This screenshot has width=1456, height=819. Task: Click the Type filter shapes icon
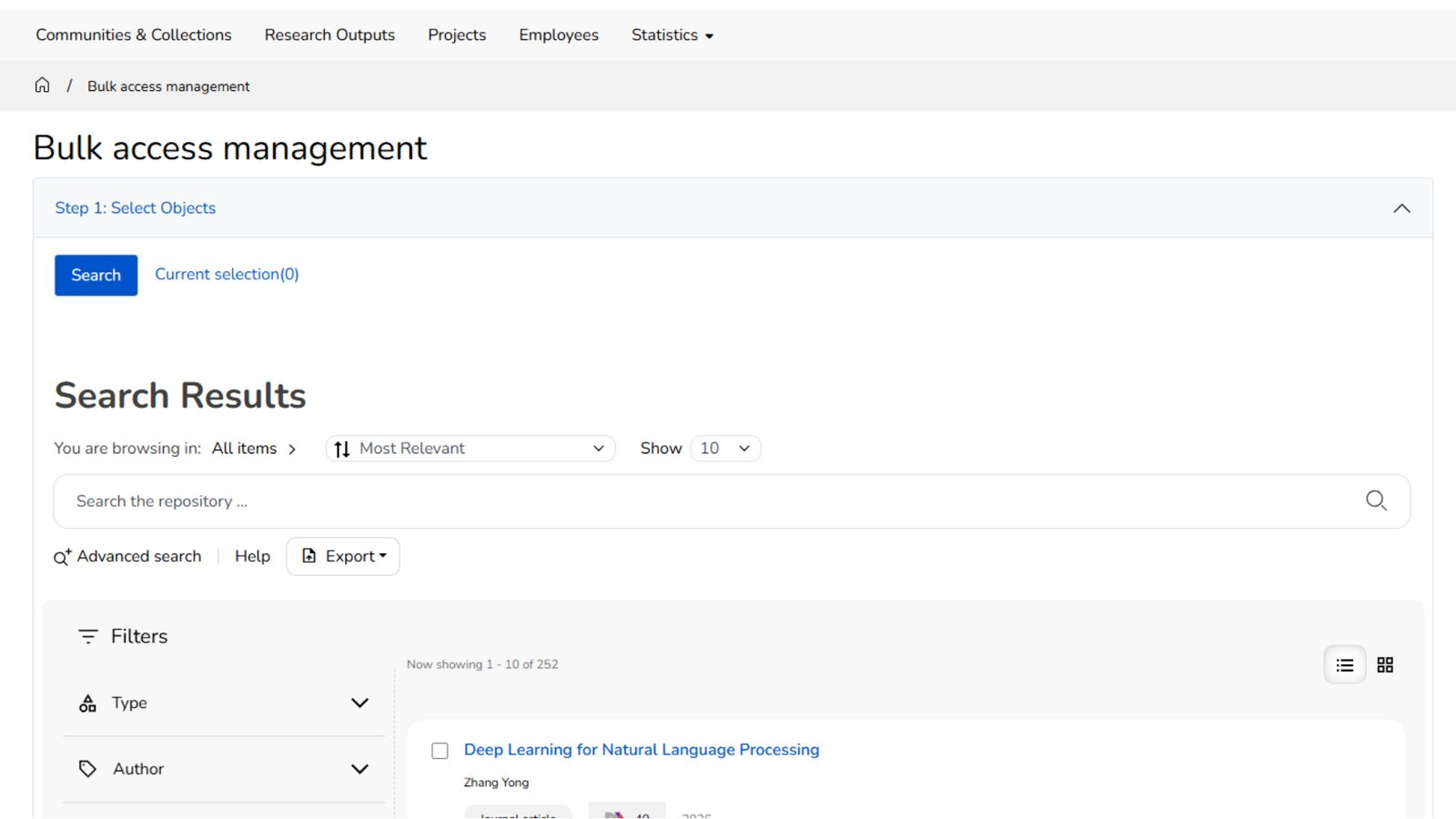pyautogui.click(x=87, y=703)
